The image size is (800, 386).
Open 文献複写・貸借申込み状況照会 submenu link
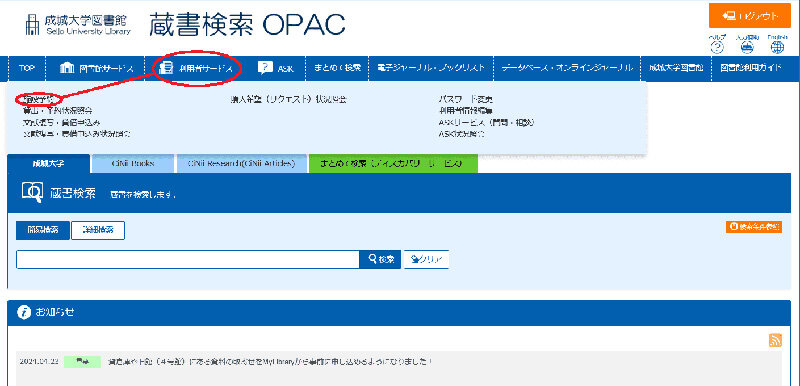click(77, 134)
